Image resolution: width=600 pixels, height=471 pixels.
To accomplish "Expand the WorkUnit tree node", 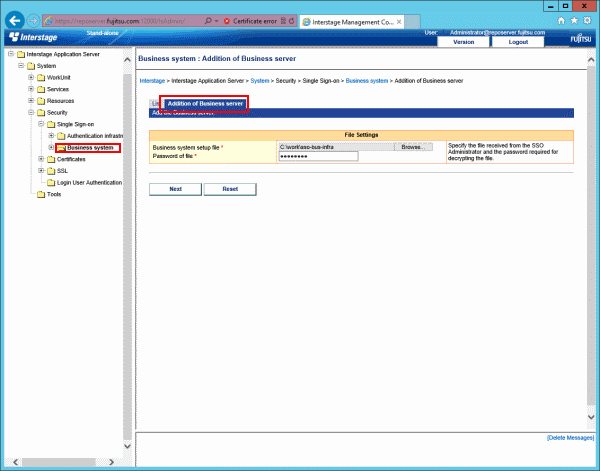I will tap(31, 77).
